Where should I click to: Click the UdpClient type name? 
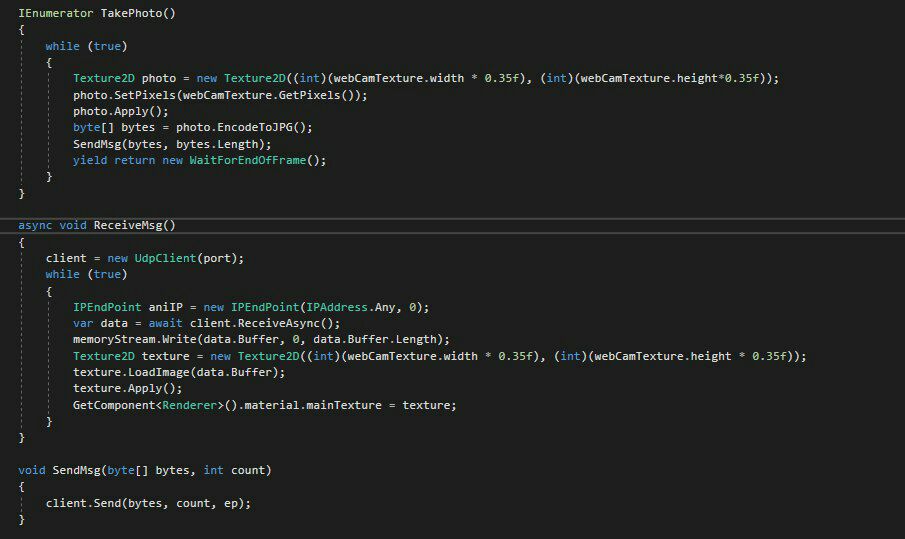pos(165,258)
